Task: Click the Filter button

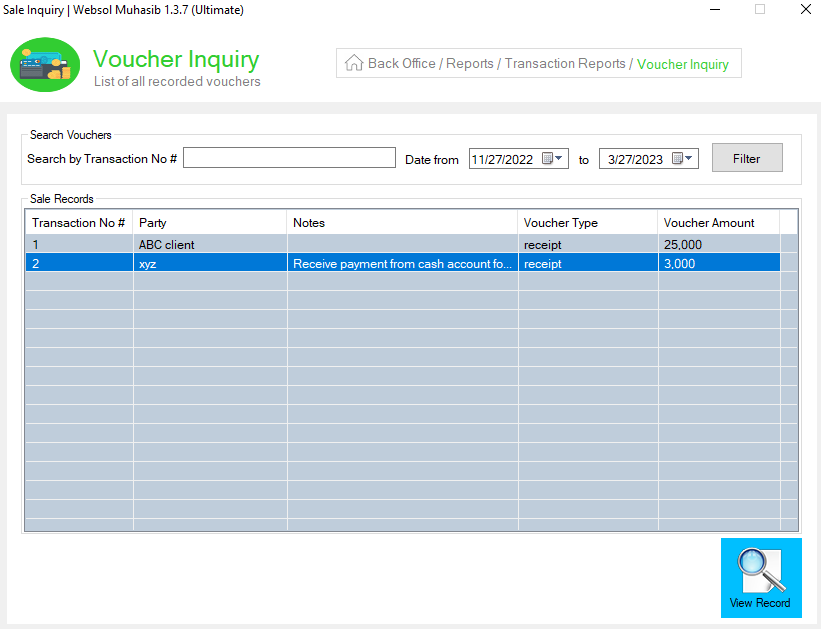Action: (747, 158)
